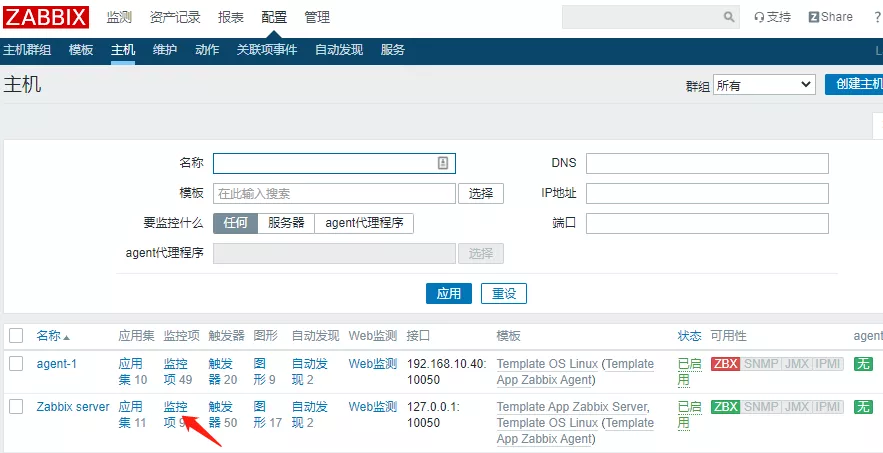Sort hosts by the 名称 column header
The image size is (883, 453).
click(x=52, y=336)
